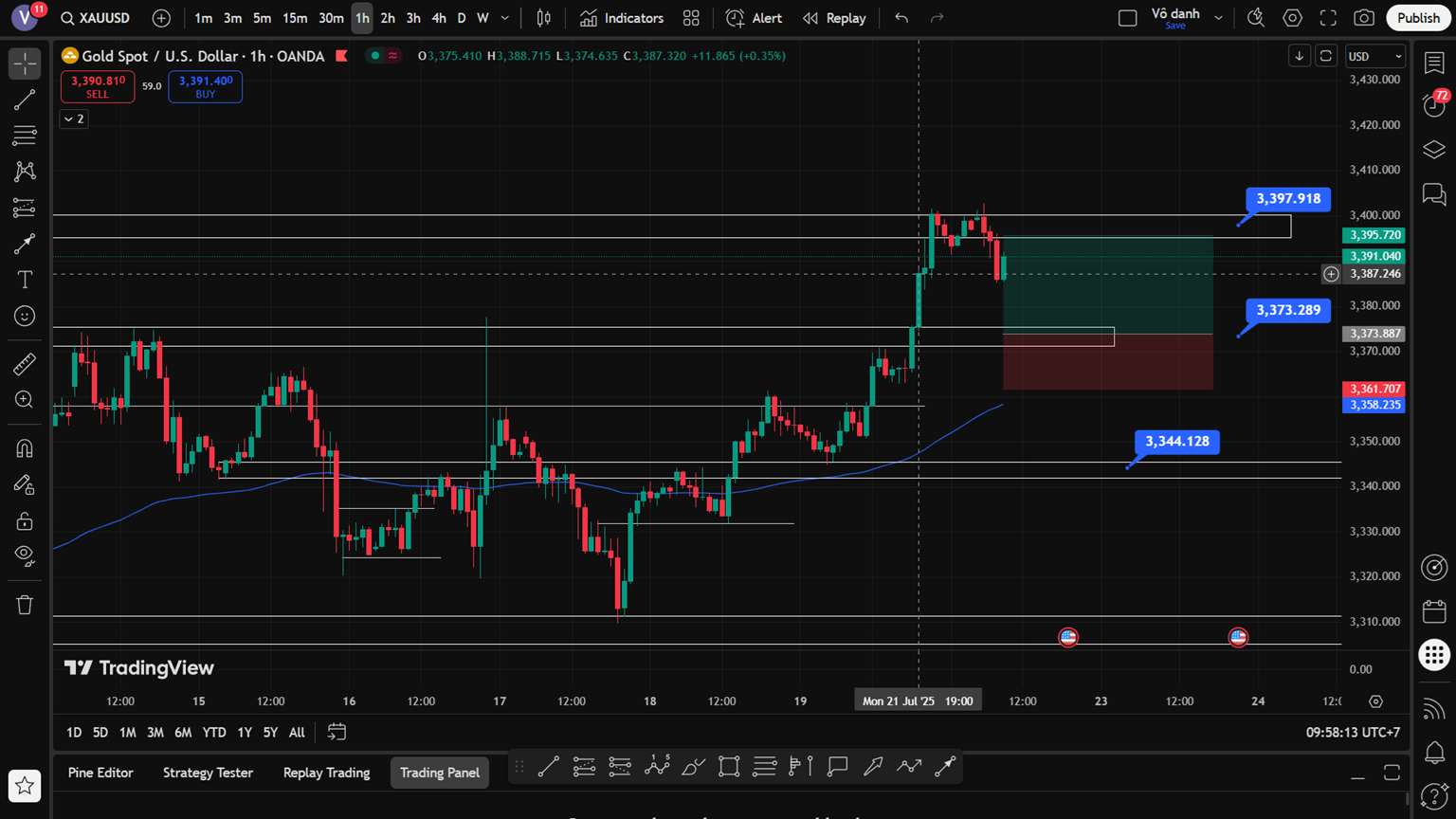Hide all drawings with eye icon

click(x=25, y=556)
